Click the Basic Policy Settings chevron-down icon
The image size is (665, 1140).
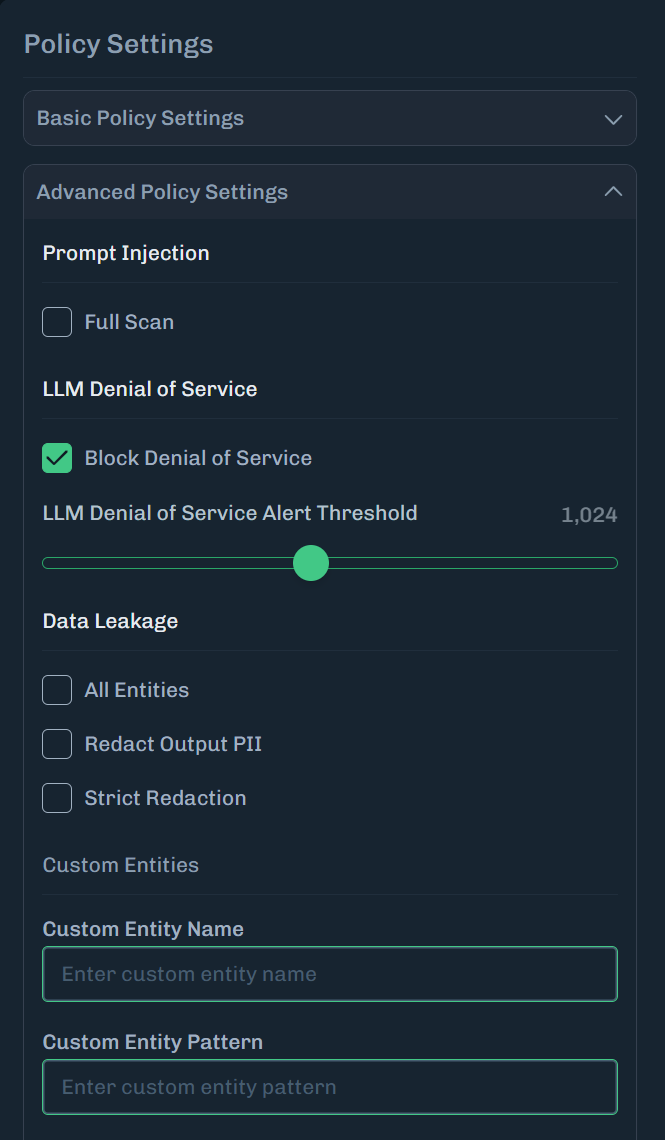(x=613, y=119)
